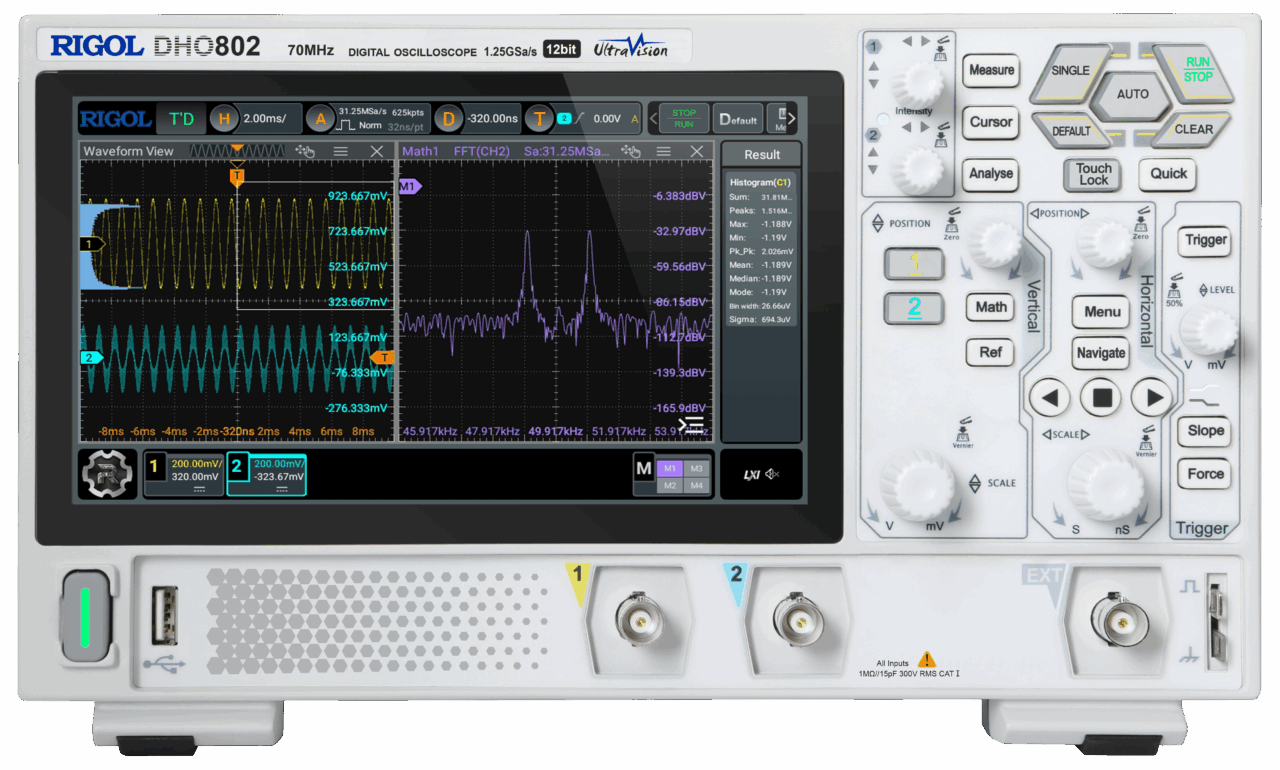
Task: Toggle the cyan channel 2 key
Action: 913,308
